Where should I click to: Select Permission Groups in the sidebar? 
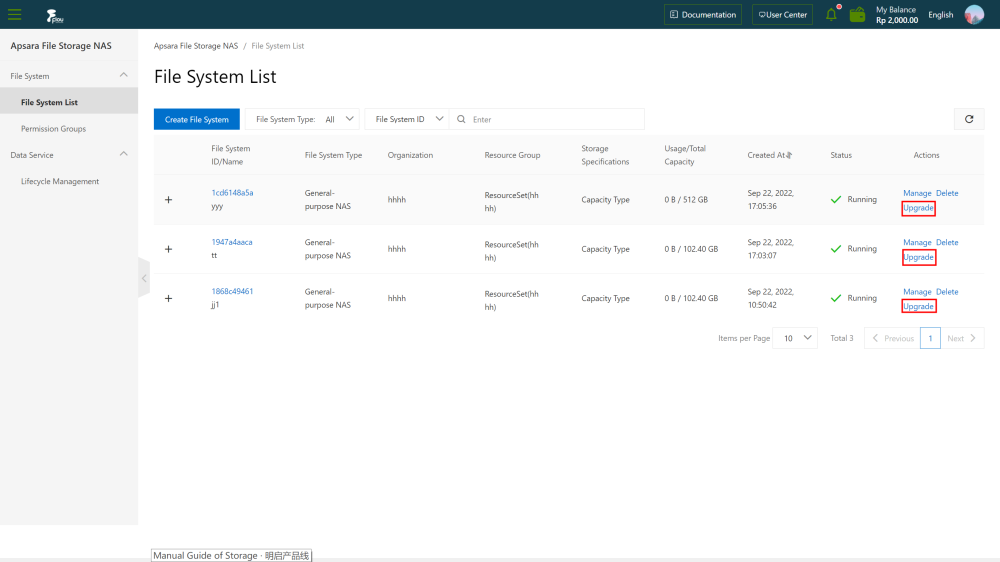pyautogui.click(x=53, y=129)
